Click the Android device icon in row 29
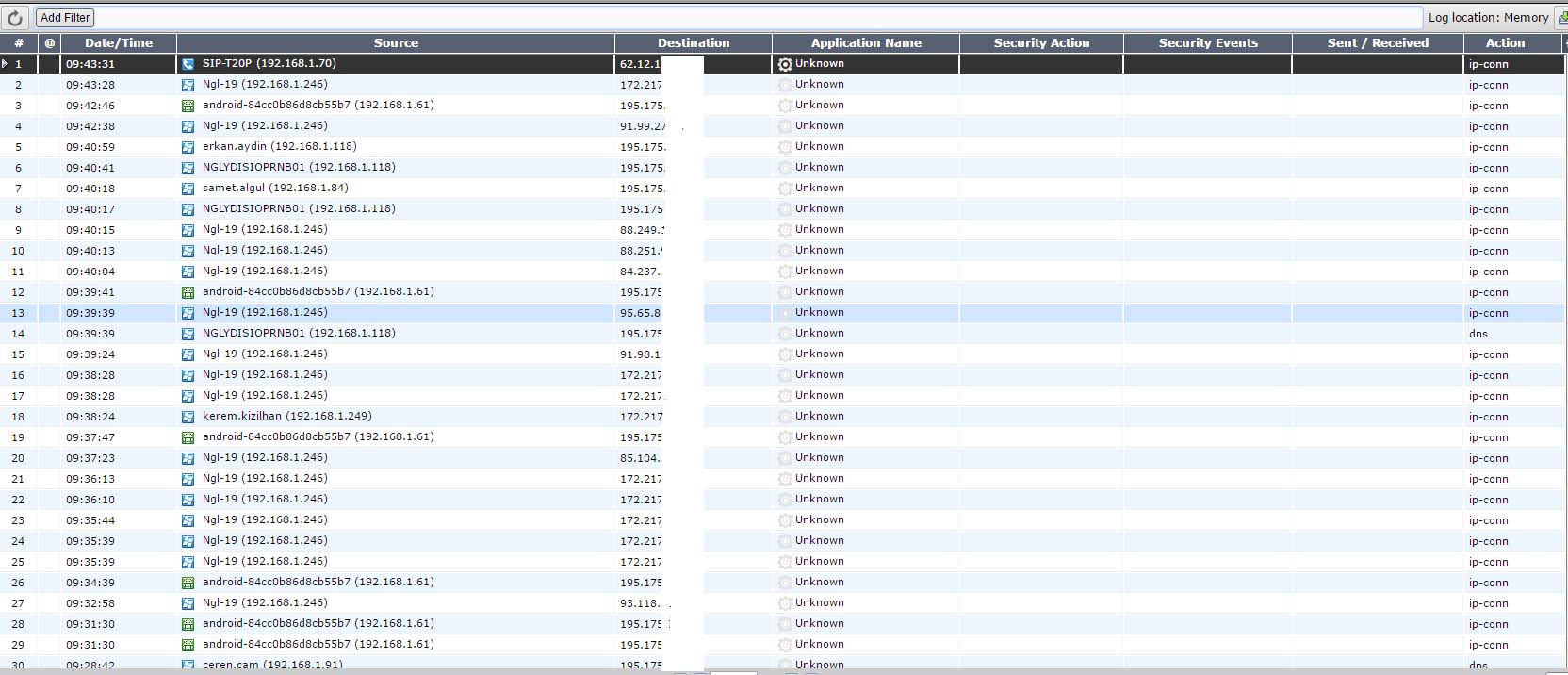 [188, 645]
